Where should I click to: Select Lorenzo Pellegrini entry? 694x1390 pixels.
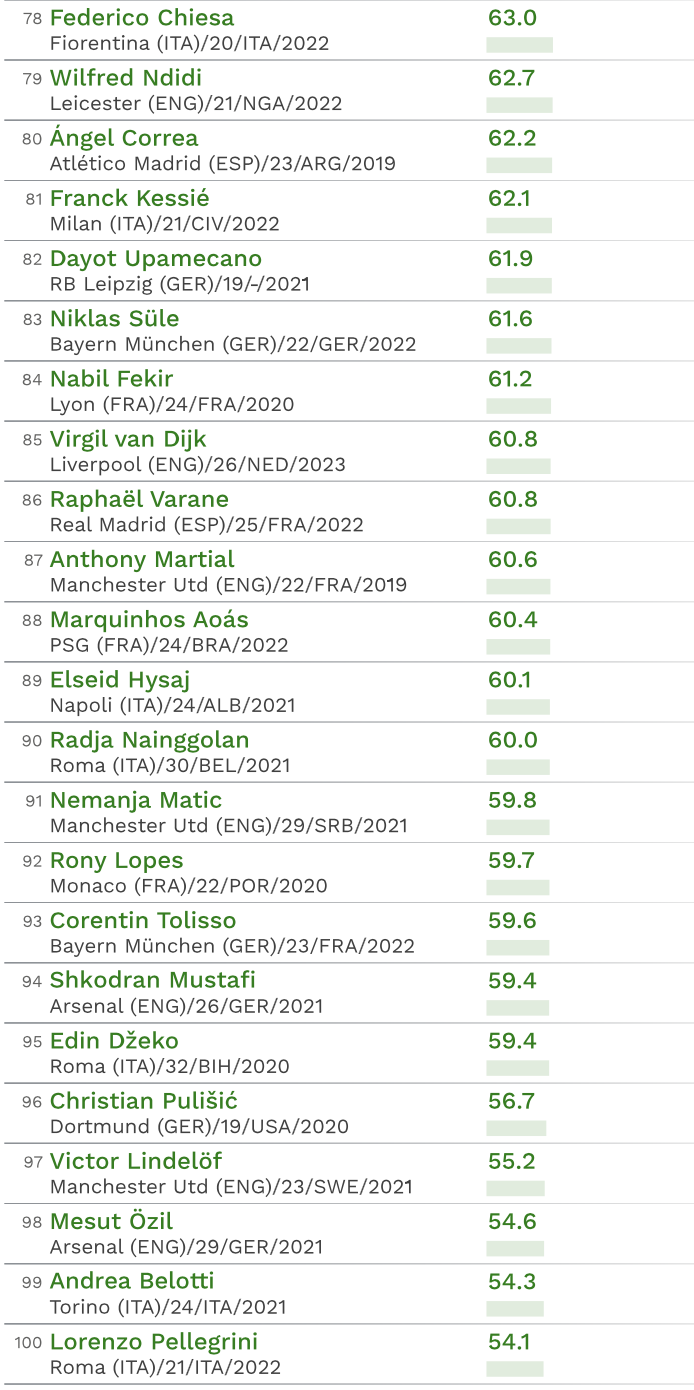[x=154, y=1341]
